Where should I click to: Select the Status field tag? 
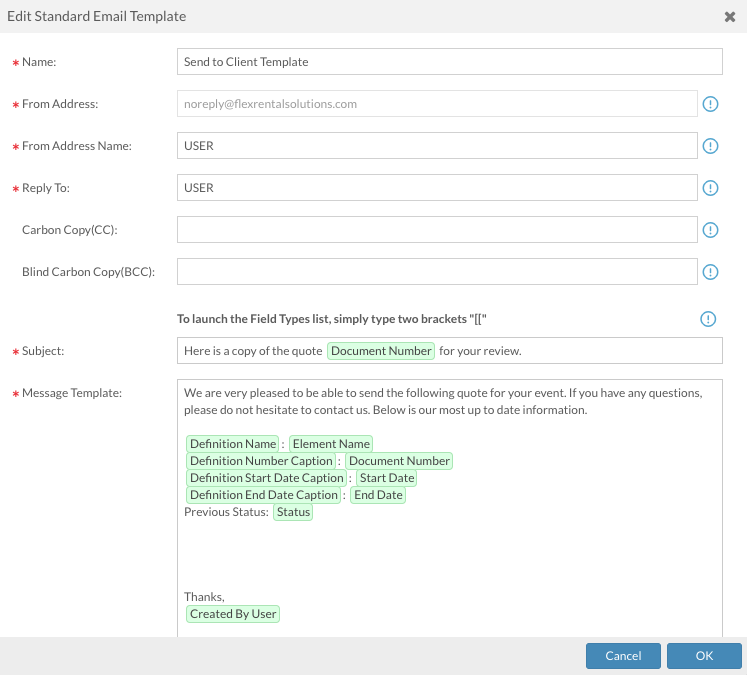coord(293,512)
